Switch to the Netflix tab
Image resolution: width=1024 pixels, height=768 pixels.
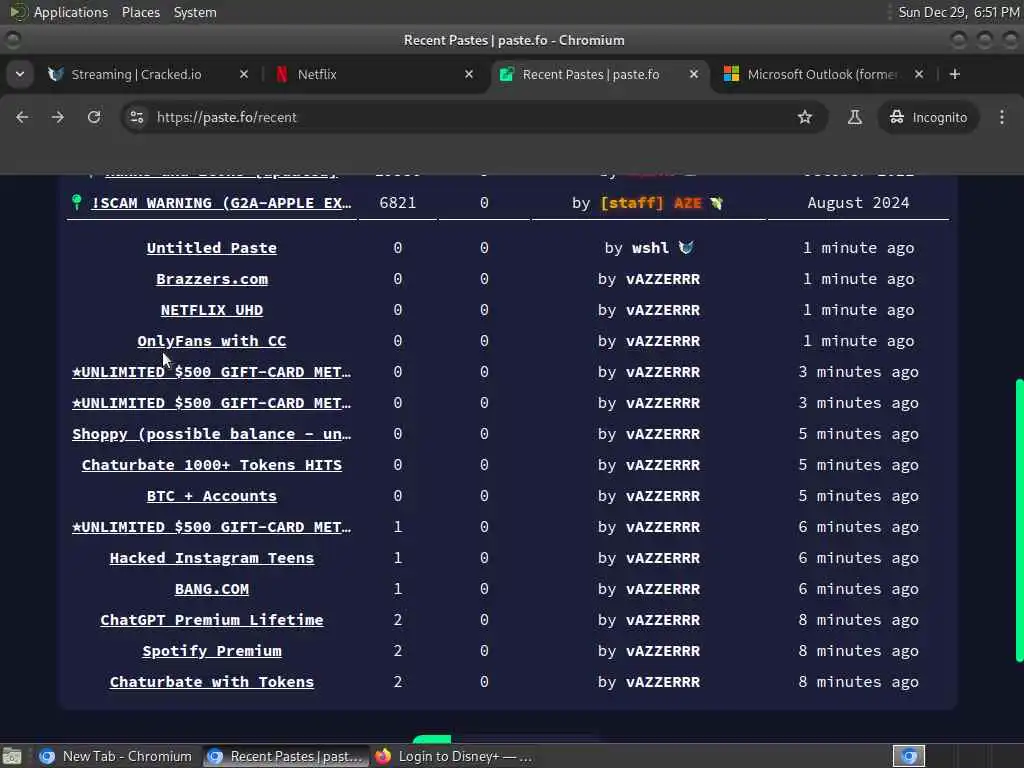click(374, 74)
